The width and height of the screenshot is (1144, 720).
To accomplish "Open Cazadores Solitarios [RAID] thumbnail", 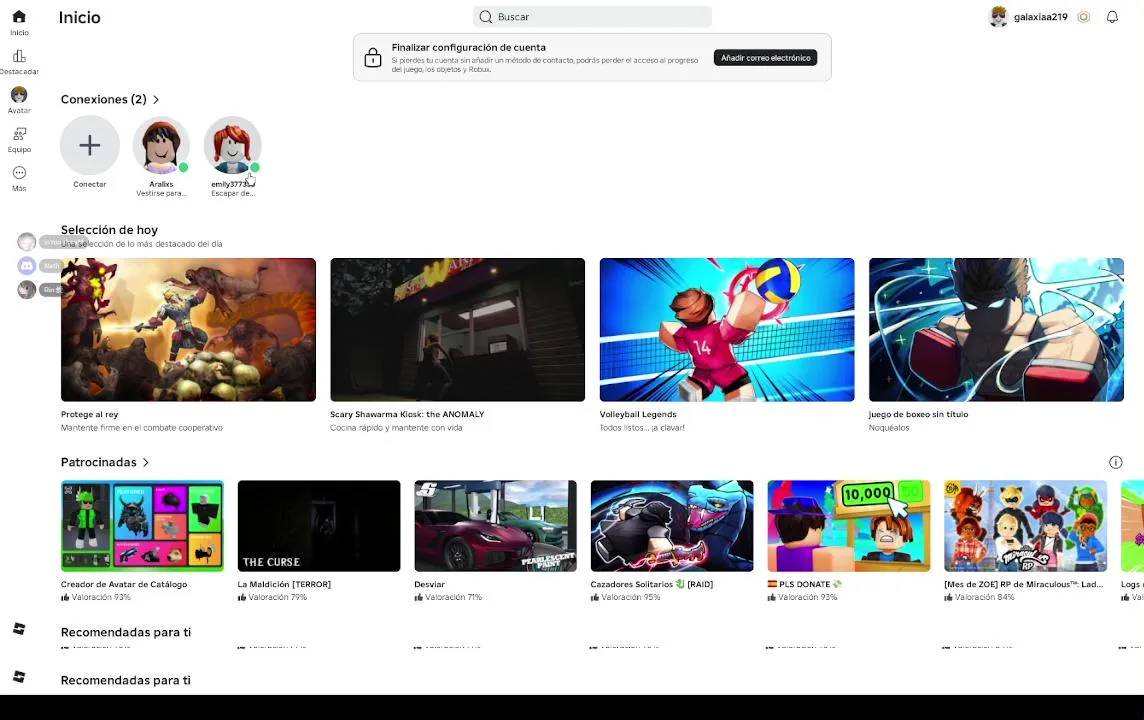I will point(672,526).
